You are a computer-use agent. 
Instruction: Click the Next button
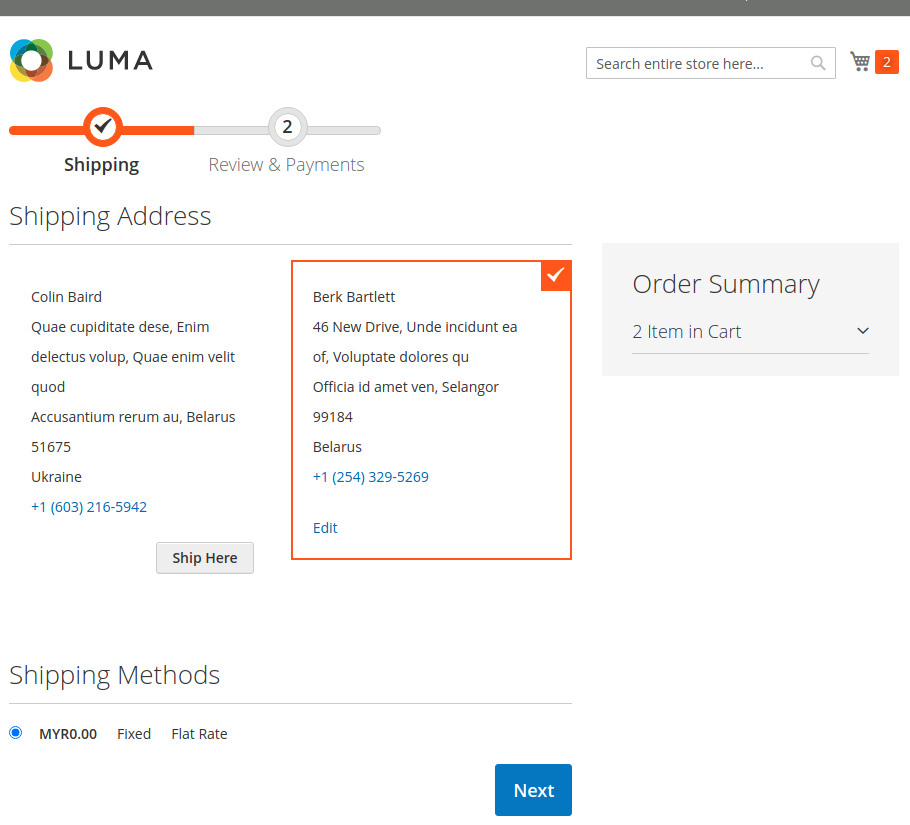tap(533, 790)
